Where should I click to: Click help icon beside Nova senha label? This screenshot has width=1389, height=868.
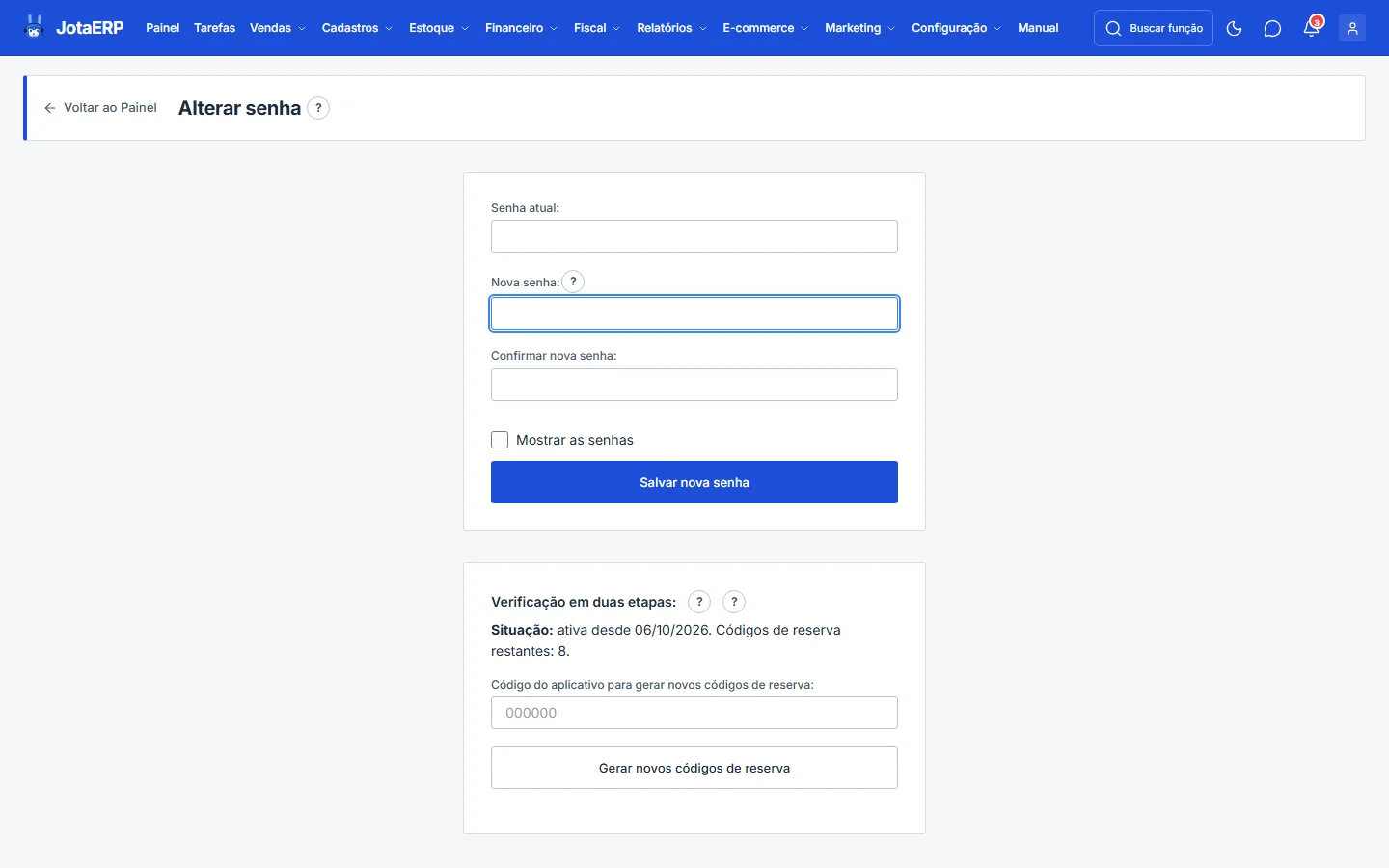573,282
